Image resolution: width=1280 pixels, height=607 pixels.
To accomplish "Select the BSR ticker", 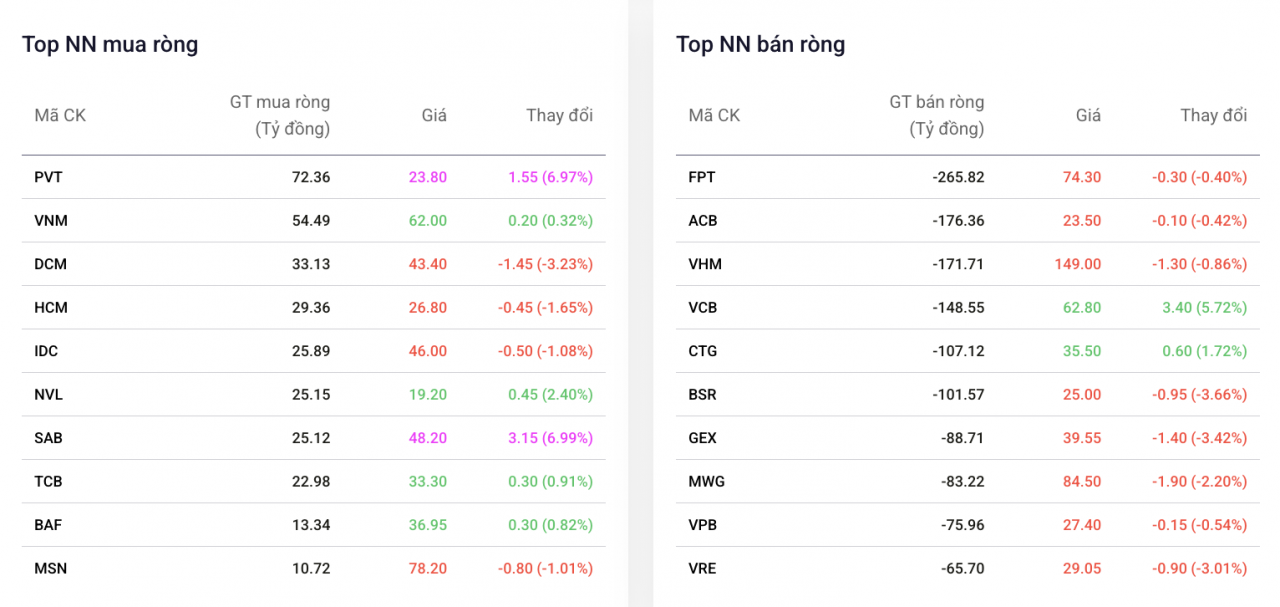I will coord(702,395).
